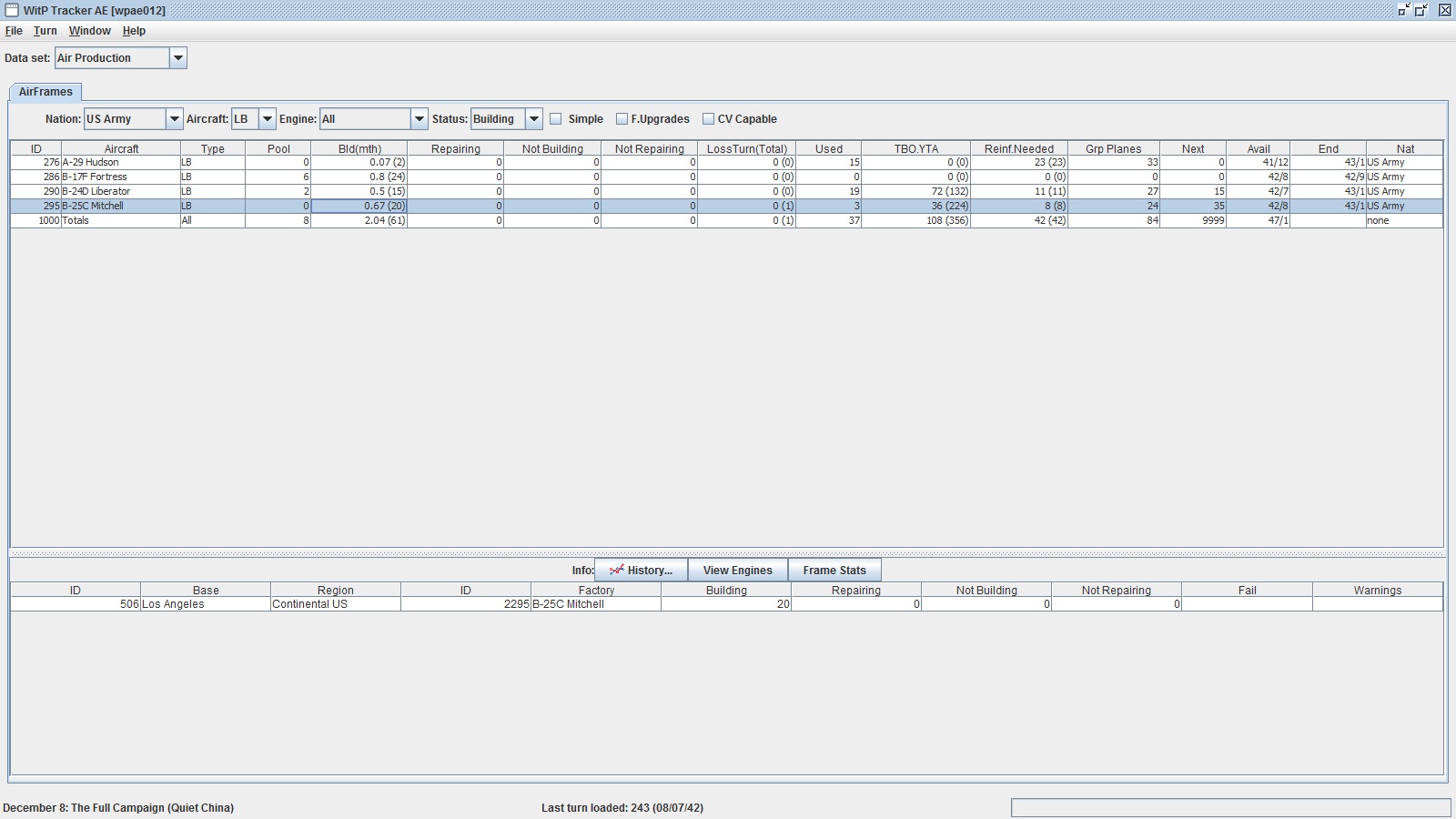Open the Turn menu
The width and height of the screenshot is (1456, 819).
pyautogui.click(x=45, y=31)
